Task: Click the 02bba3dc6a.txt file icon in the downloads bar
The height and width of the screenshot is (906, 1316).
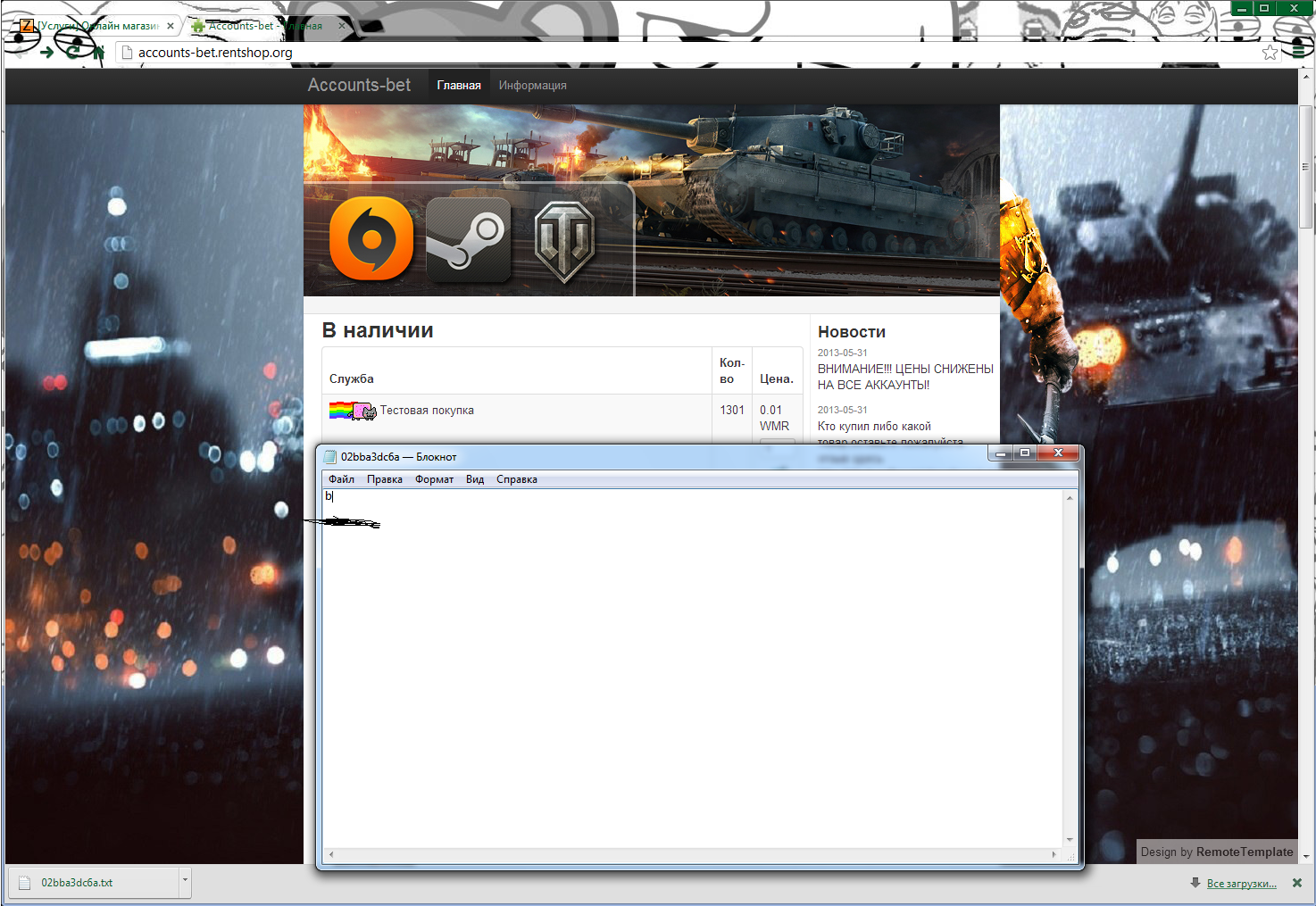Action: tap(25, 883)
